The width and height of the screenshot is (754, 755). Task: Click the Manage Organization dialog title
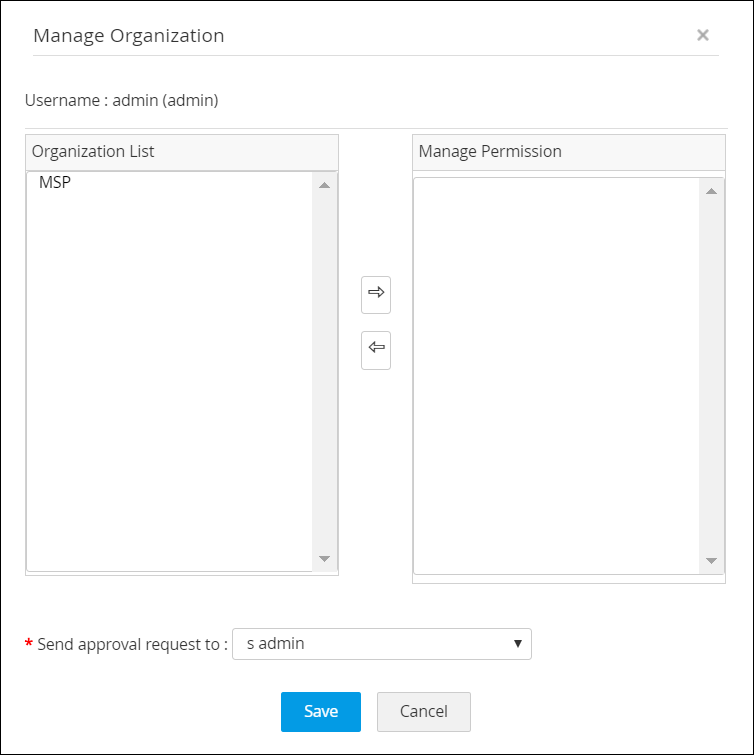point(129,36)
